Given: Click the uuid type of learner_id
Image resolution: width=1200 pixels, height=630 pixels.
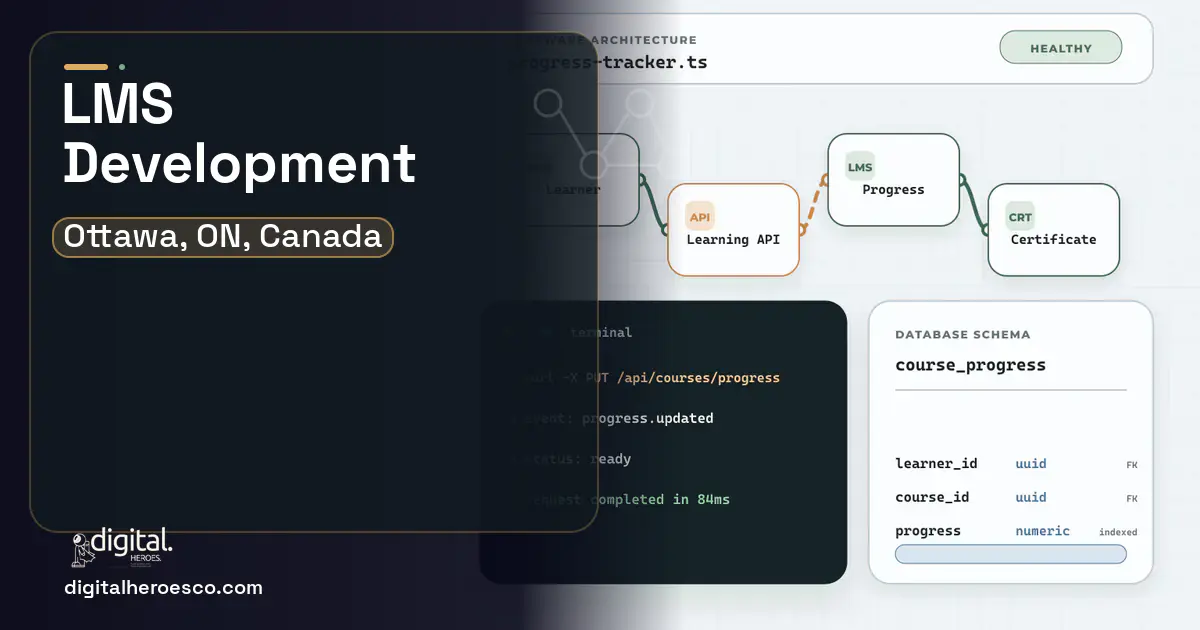Looking at the screenshot, I should [1031, 464].
